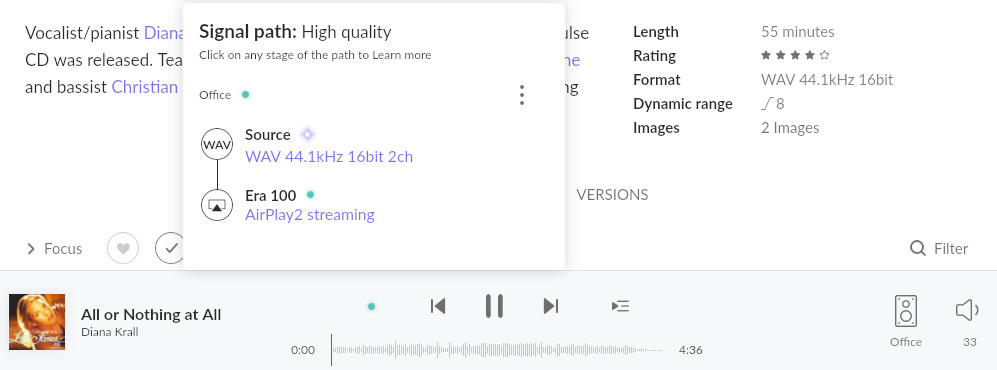Click the Diana Krall album cover thumbnail
997x370 pixels.
click(x=37, y=322)
